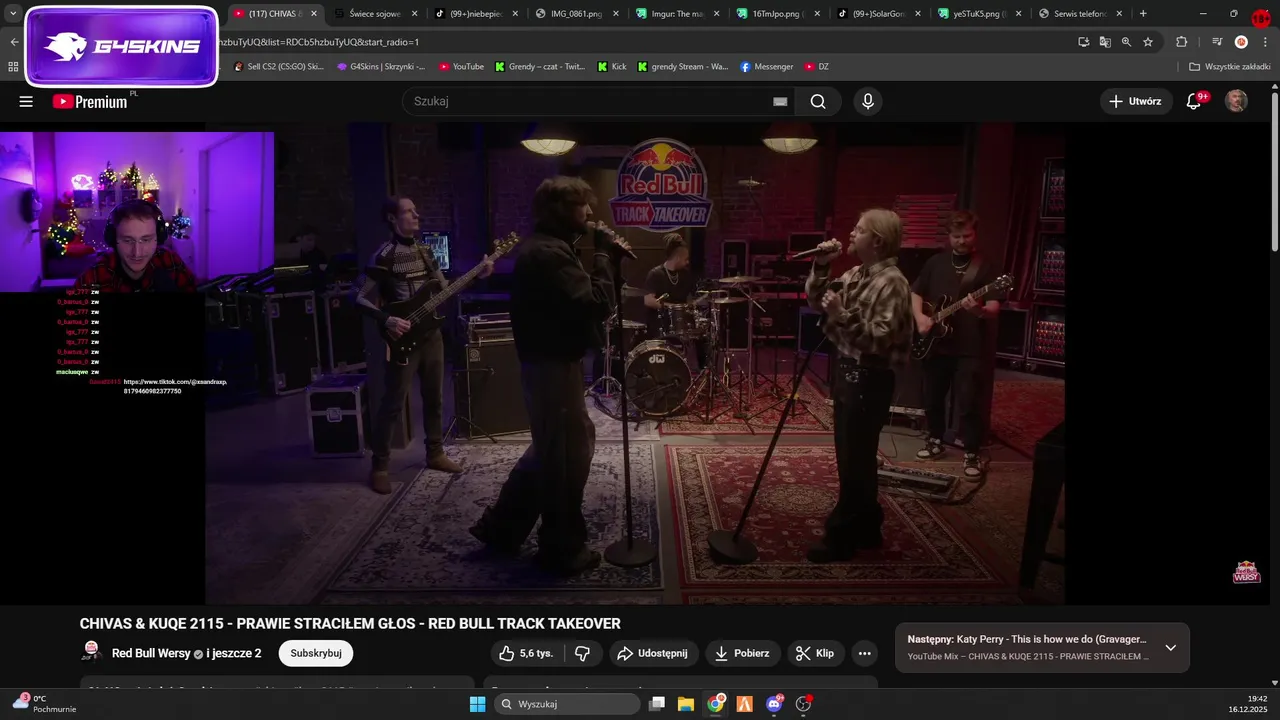Image resolution: width=1280 pixels, height=720 pixels.
Task: Open Chrome from the taskbar
Action: [x=715, y=704]
